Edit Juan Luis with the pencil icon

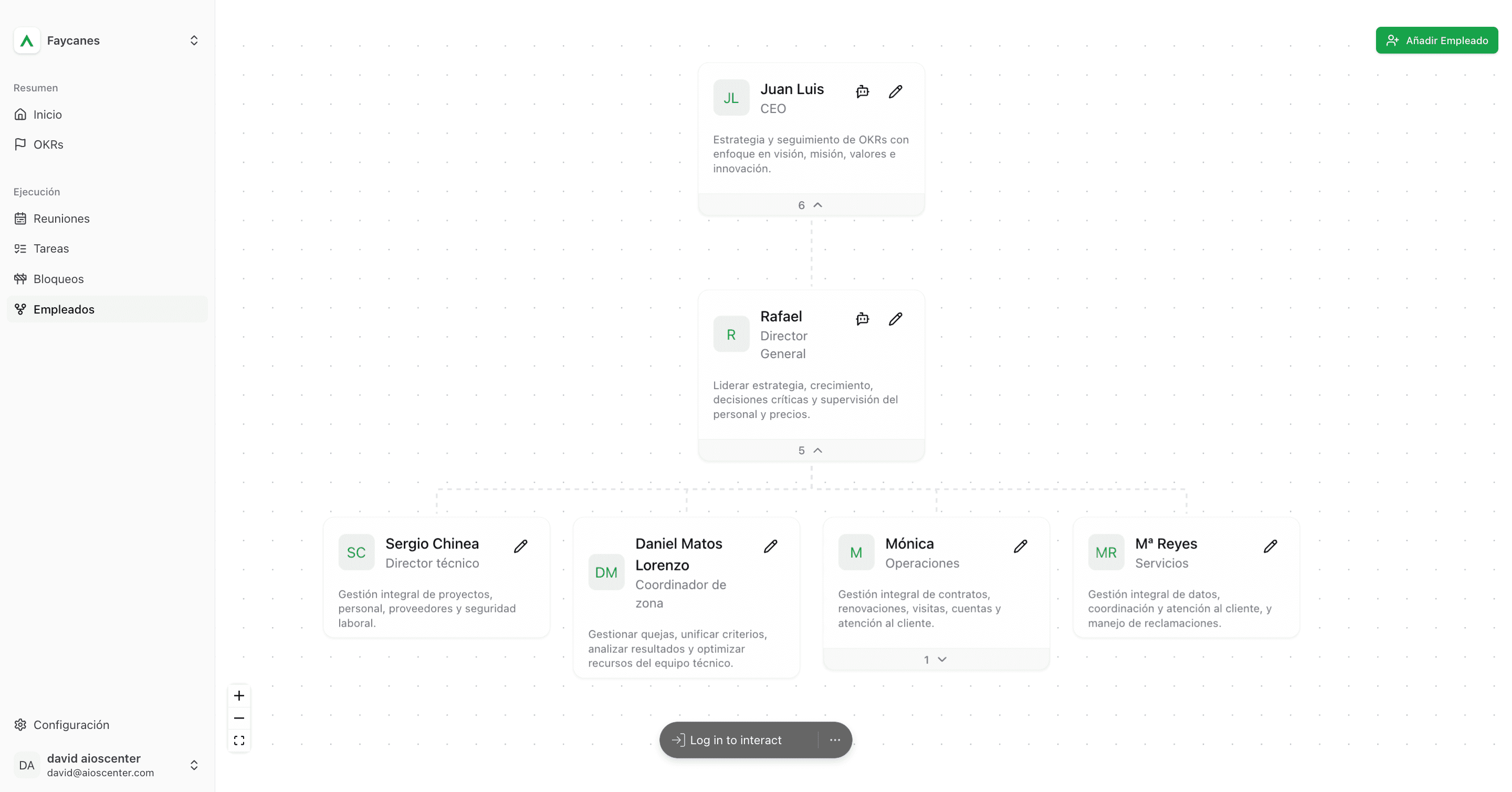[x=895, y=91]
